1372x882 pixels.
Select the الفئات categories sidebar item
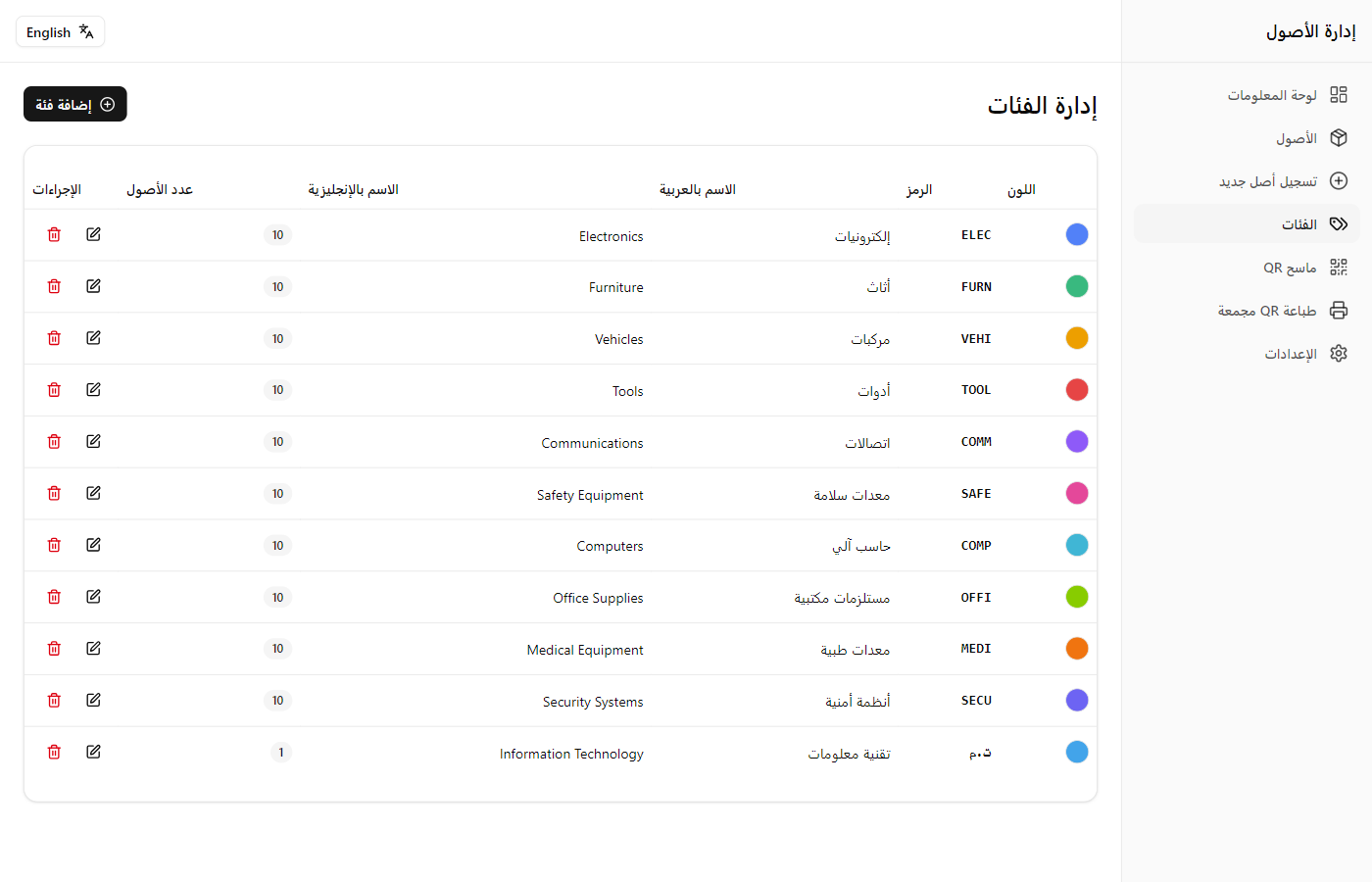pyautogui.click(x=1247, y=223)
